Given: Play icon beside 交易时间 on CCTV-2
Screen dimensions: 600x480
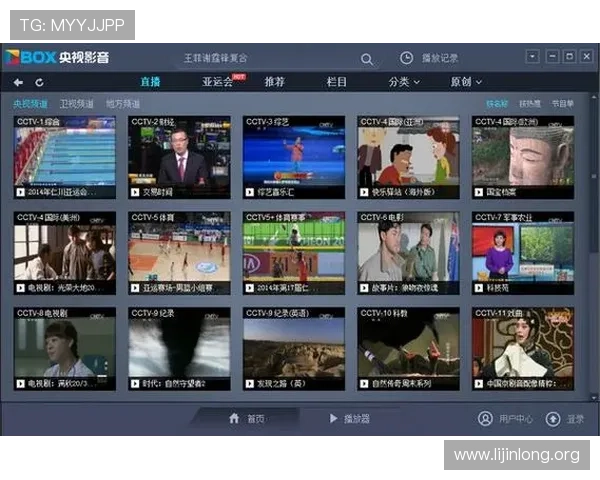Looking at the screenshot, I should pos(135,192).
